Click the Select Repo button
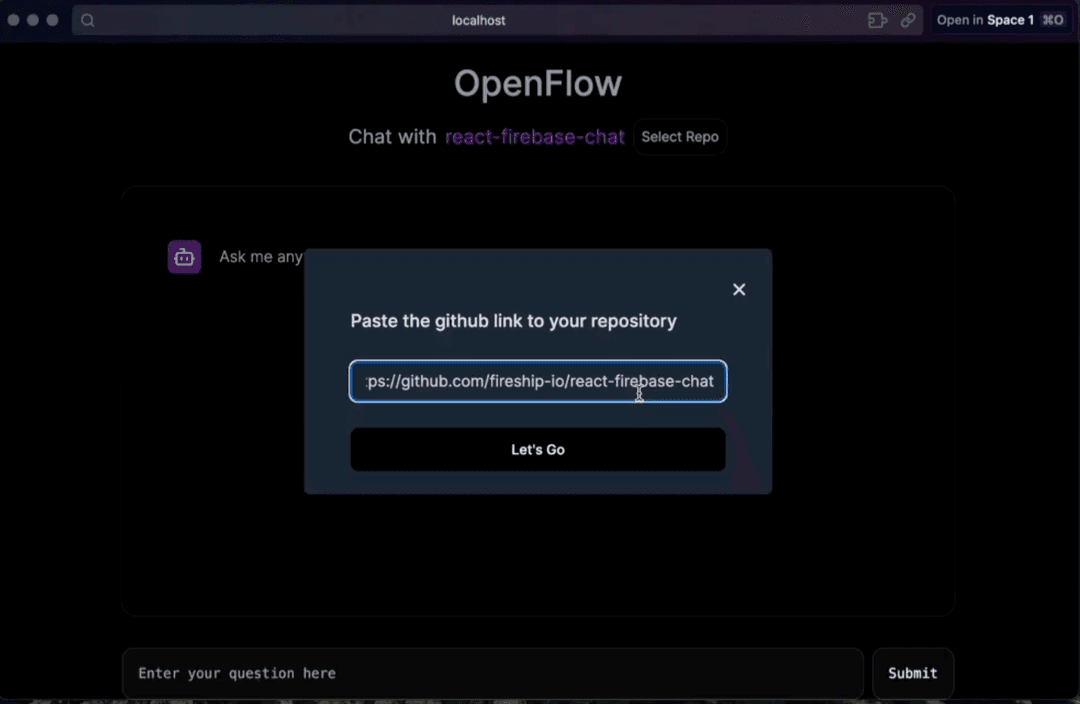The width and height of the screenshot is (1080, 704). [x=680, y=137]
